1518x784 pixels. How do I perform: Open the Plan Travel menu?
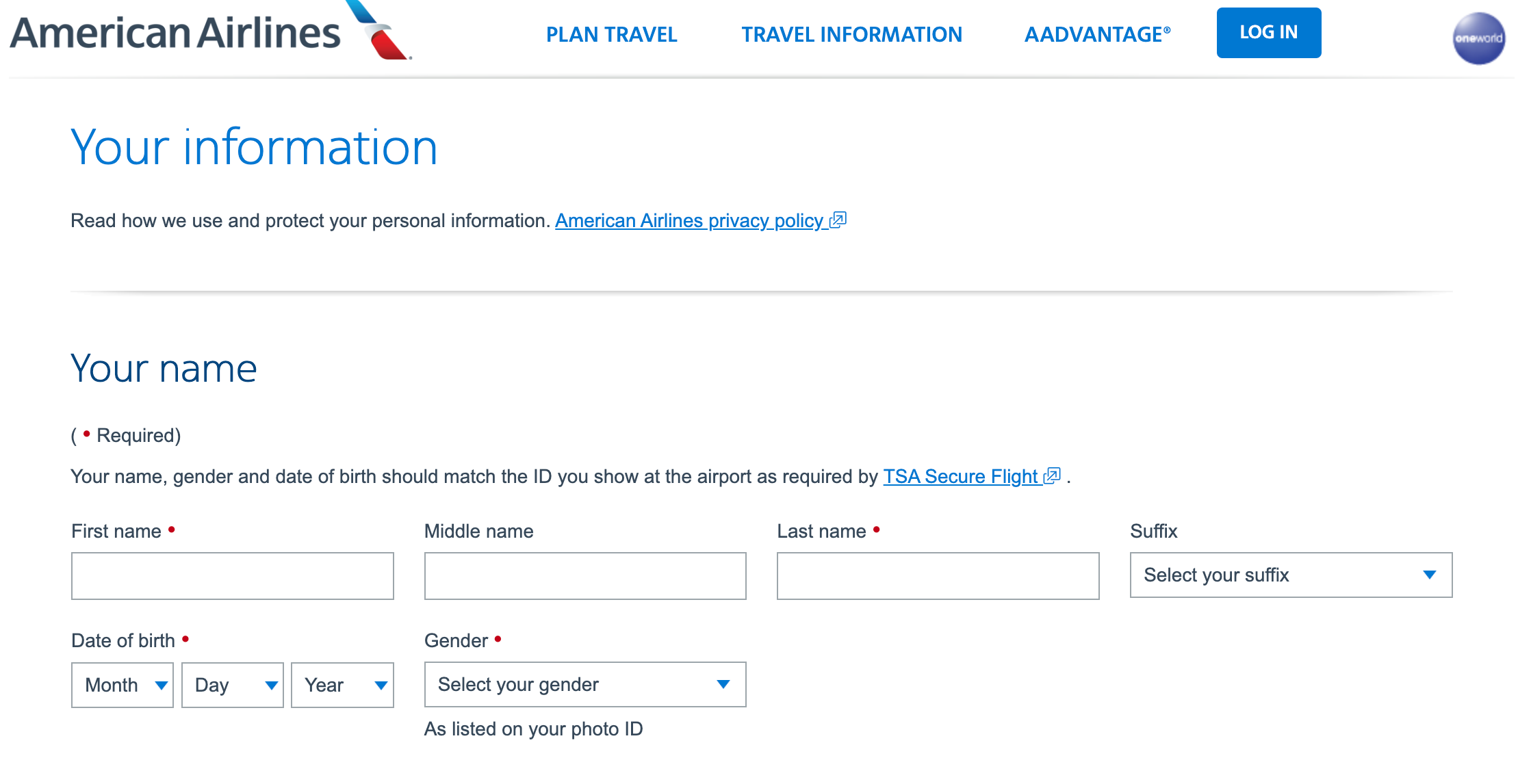pyautogui.click(x=611, y=34)
